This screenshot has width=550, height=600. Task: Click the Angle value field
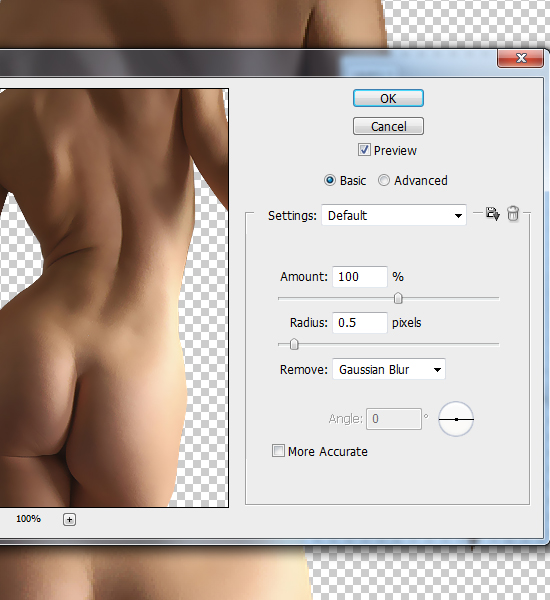point(394,419)
